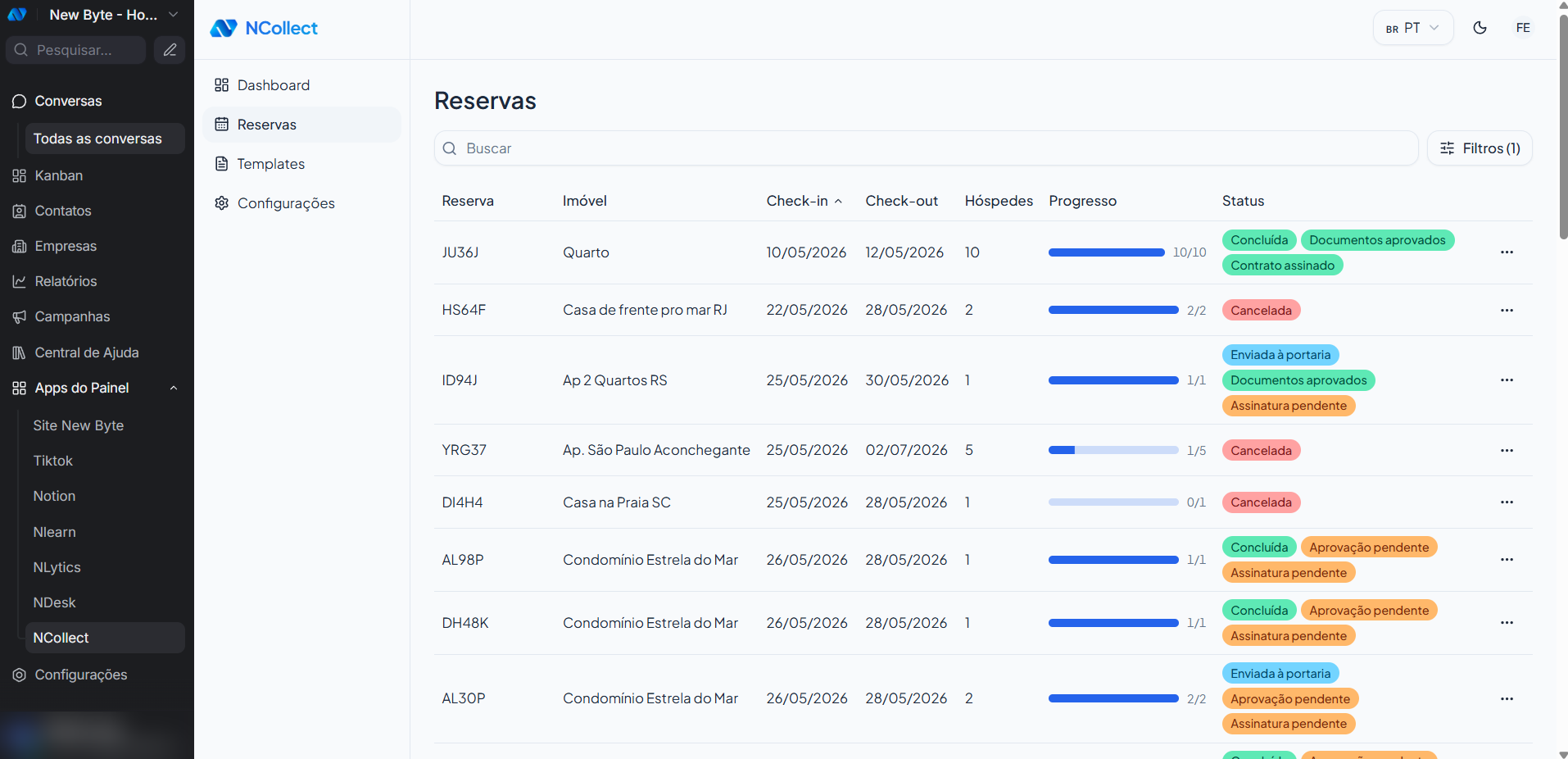Open the NLytics app entry

pos(57,568)
